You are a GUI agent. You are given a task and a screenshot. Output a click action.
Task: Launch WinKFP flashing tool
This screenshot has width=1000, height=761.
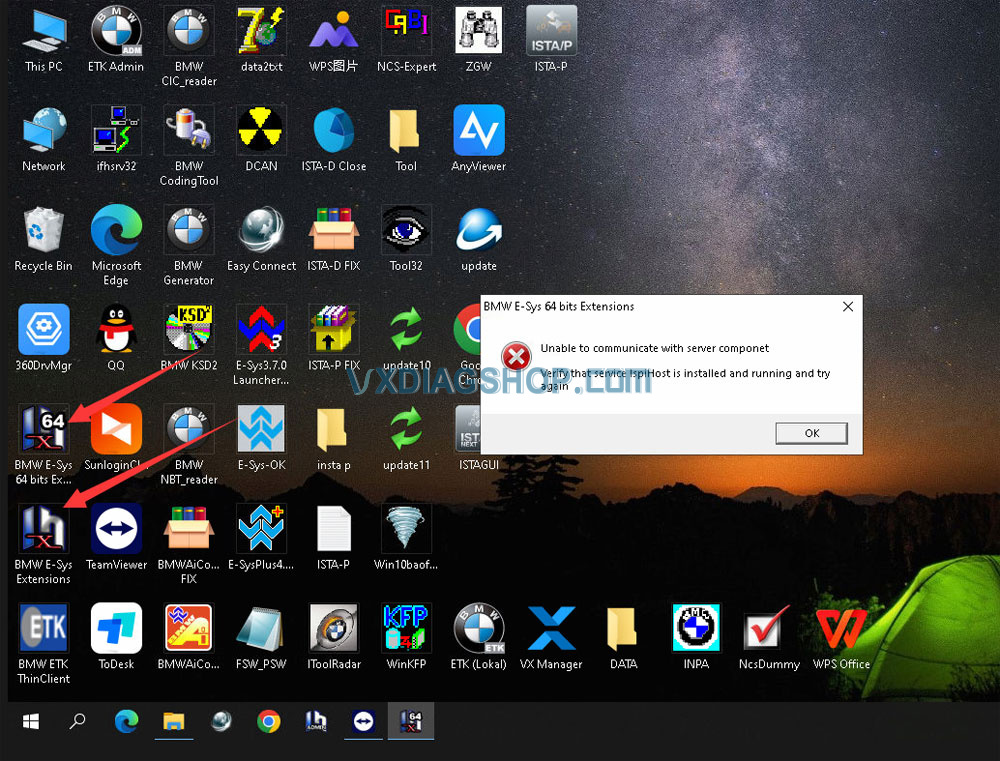pyautogui.click(x=406, y=630)
